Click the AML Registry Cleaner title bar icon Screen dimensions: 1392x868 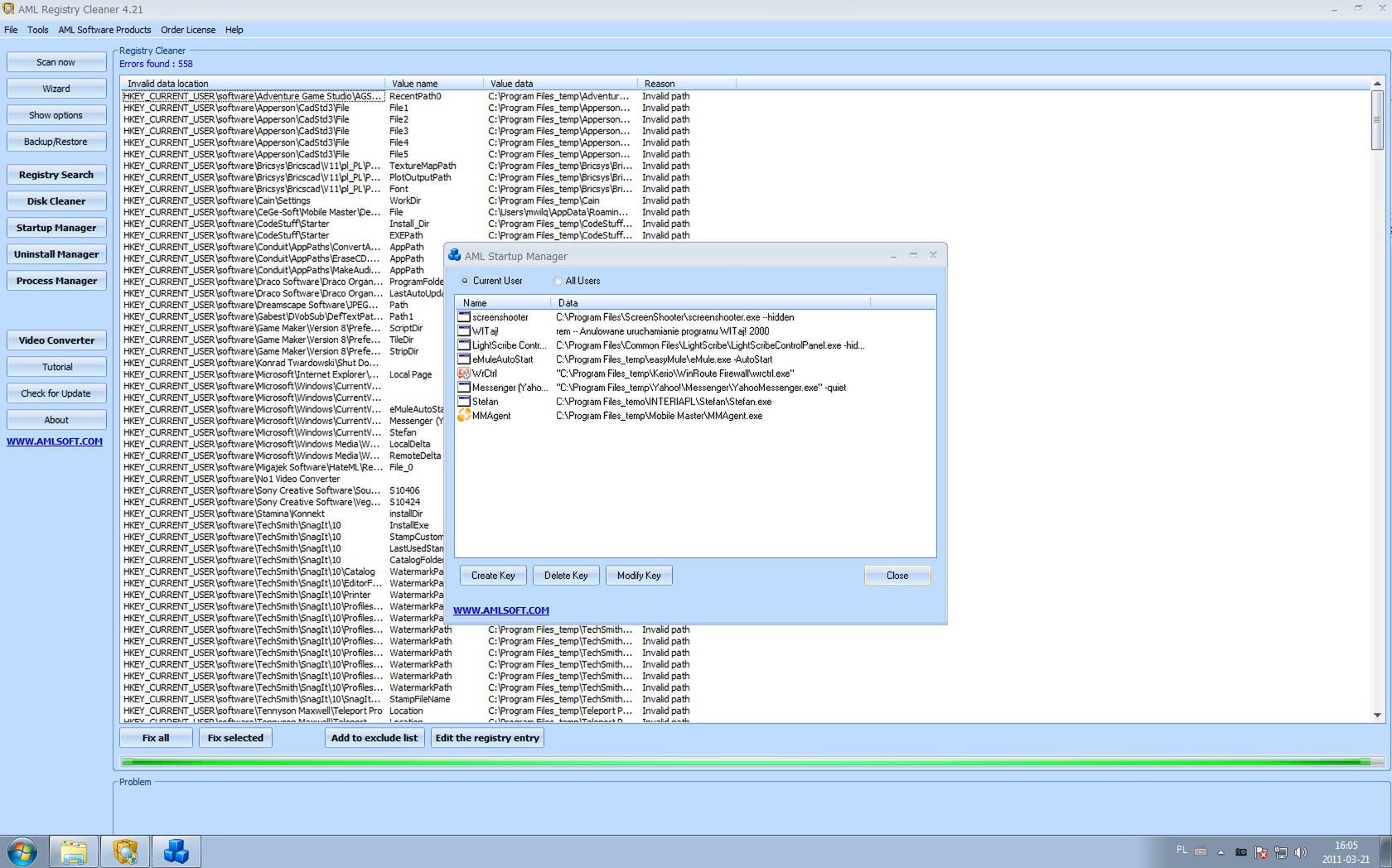8,9
